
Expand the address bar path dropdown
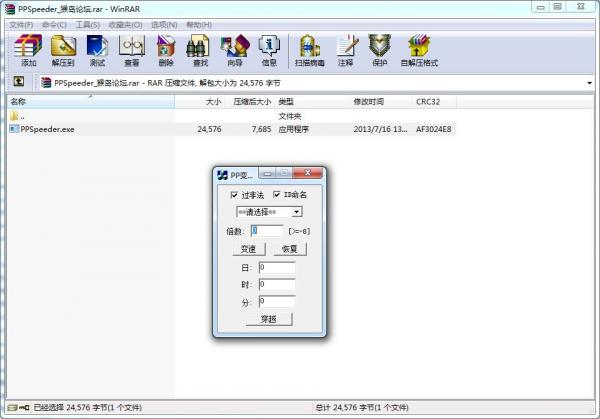(x=589, y=83)
